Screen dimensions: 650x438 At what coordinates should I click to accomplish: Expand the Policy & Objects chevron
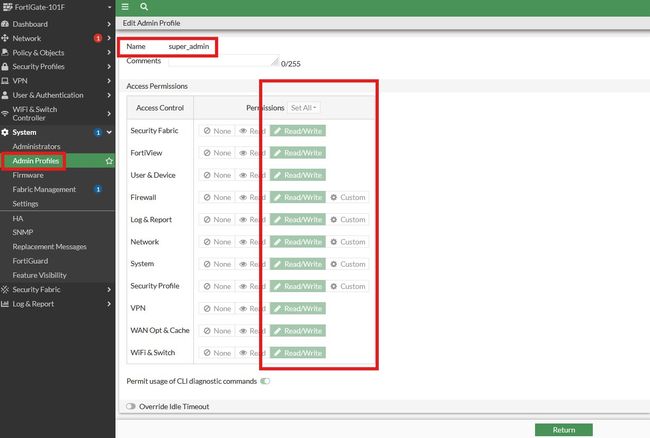tap(109, 53)
